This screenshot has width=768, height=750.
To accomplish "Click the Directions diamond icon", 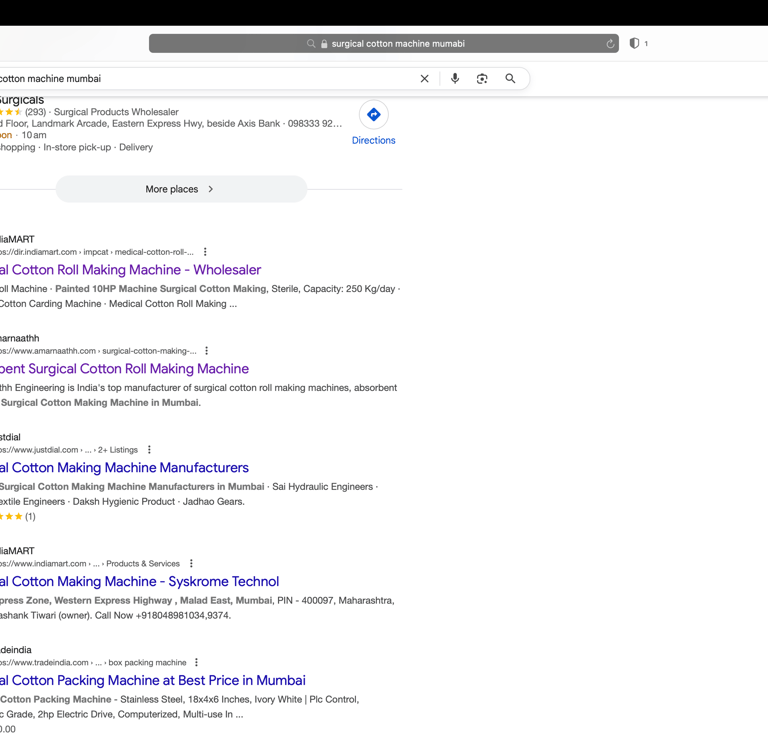I will pos(374,115).
